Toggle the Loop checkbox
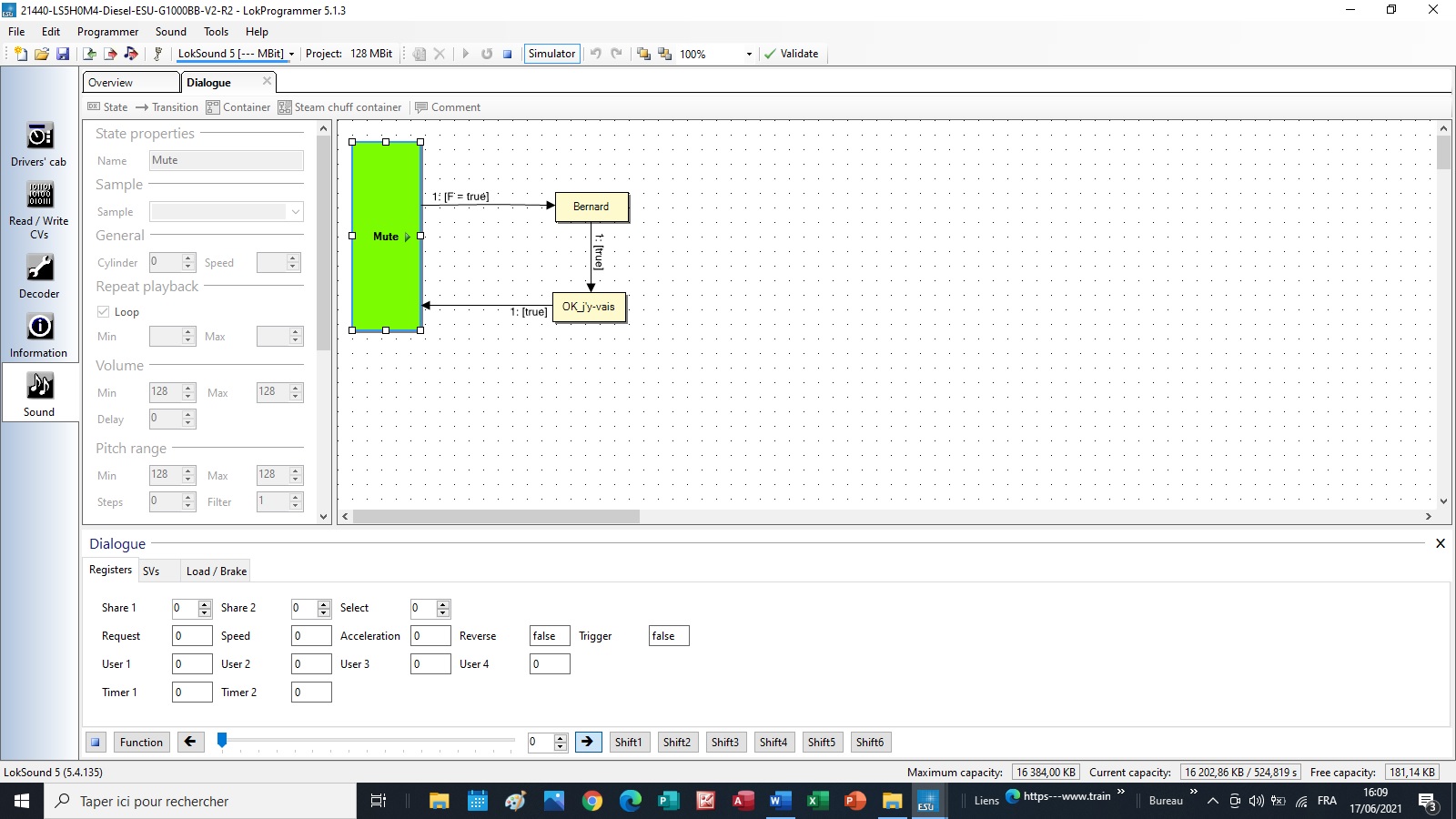The height and width of the screenshot is (819, 1456). (104, 311)
